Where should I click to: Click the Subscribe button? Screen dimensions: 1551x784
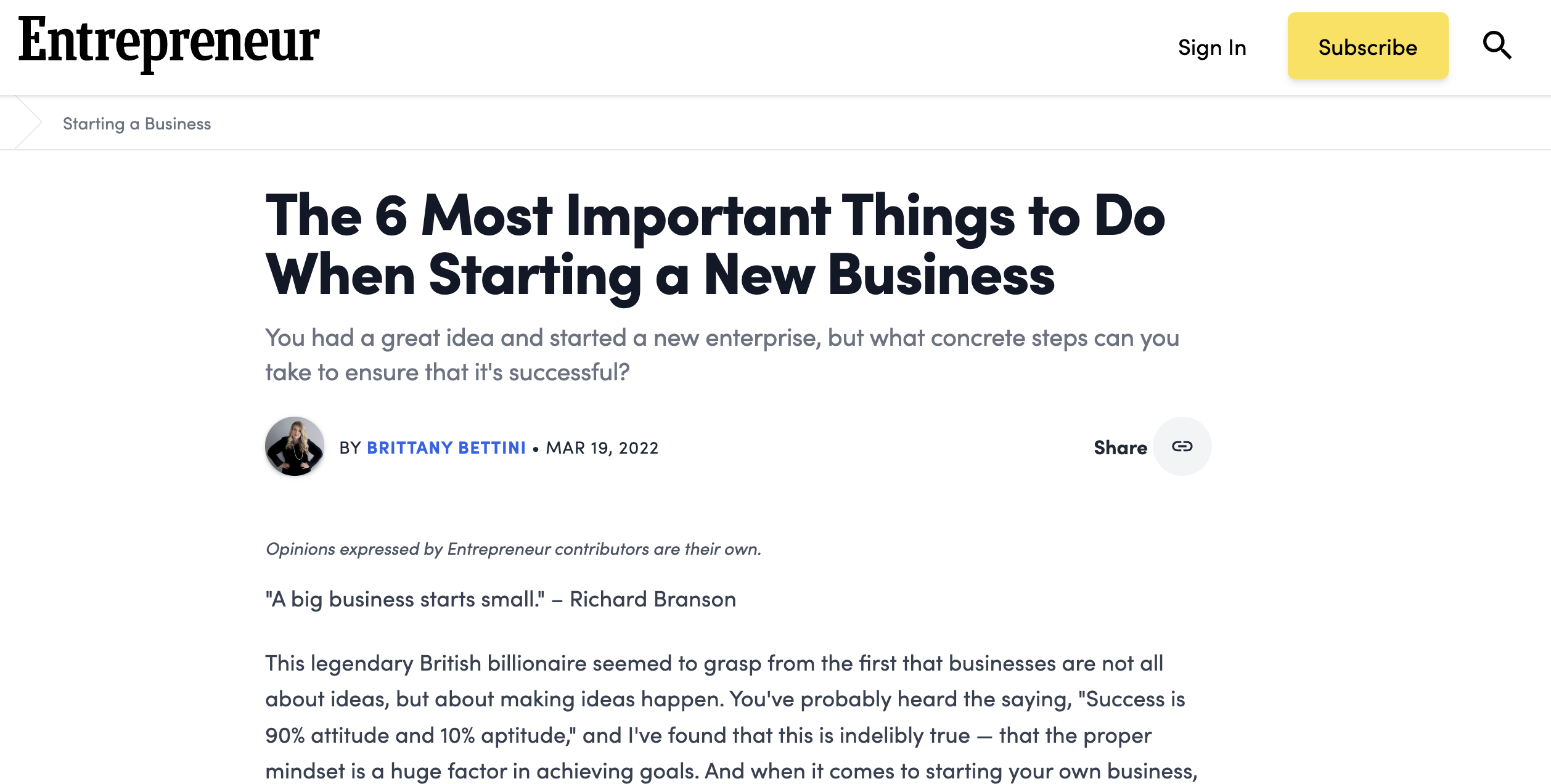(x=1367, y=46)
